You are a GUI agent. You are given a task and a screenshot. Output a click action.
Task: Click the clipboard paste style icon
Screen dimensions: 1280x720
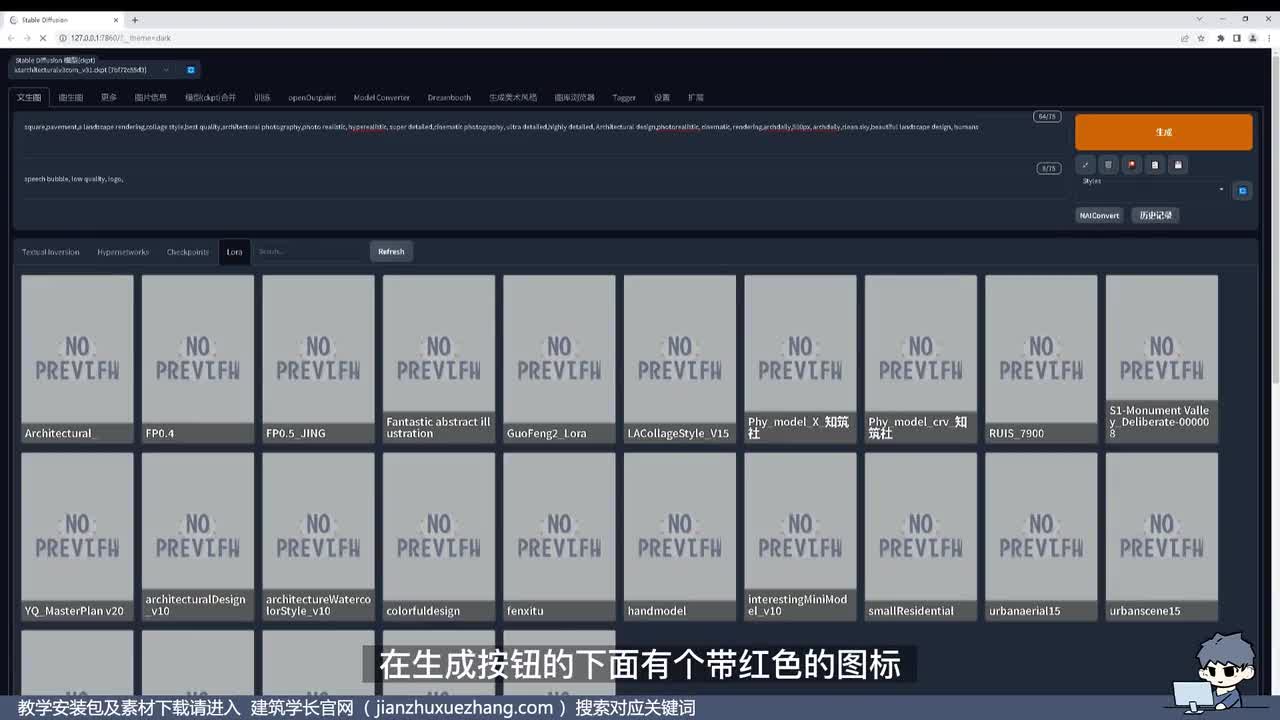coord(1155,165)
